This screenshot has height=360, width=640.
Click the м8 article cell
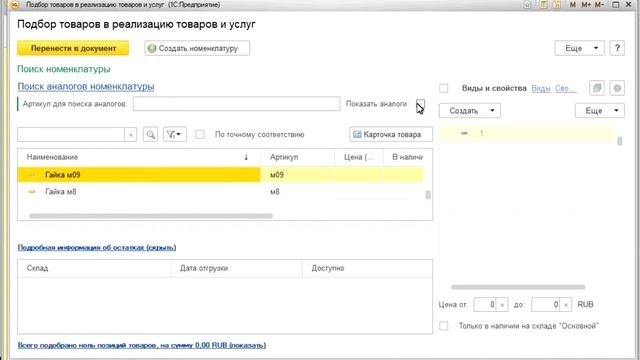(x=297, y=191)
